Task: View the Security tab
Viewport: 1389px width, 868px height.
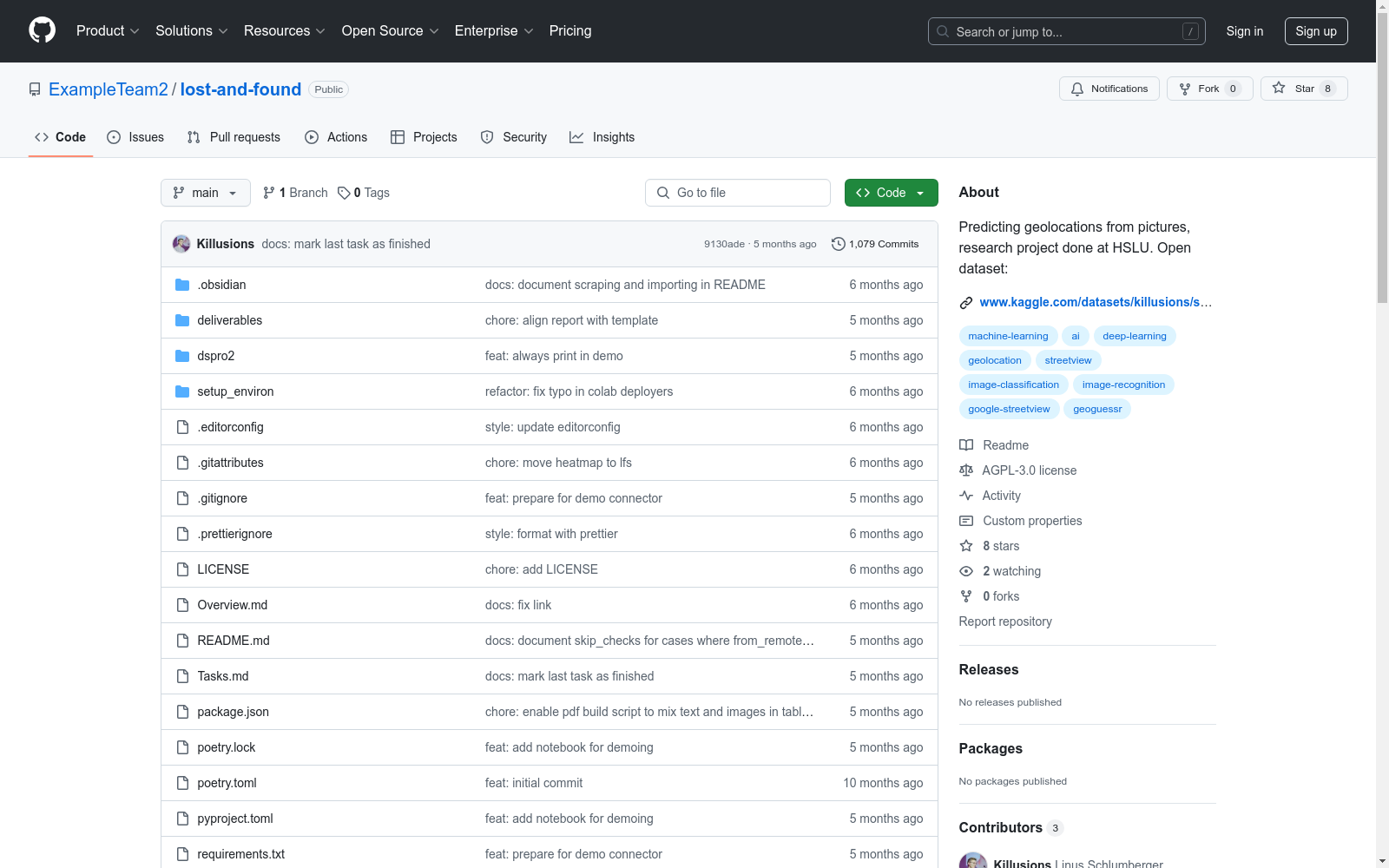Action: click(514, 137)
